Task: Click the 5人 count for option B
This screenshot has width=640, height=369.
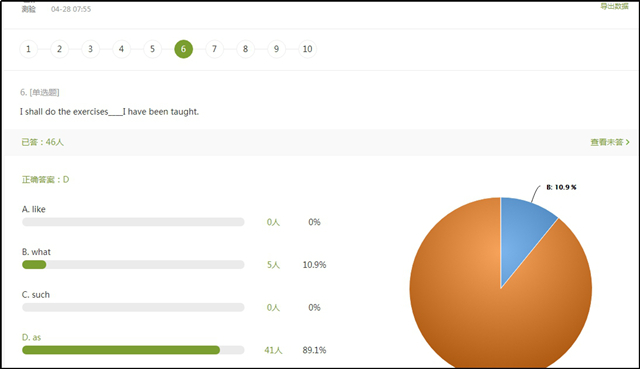Action: pos(273,265)
